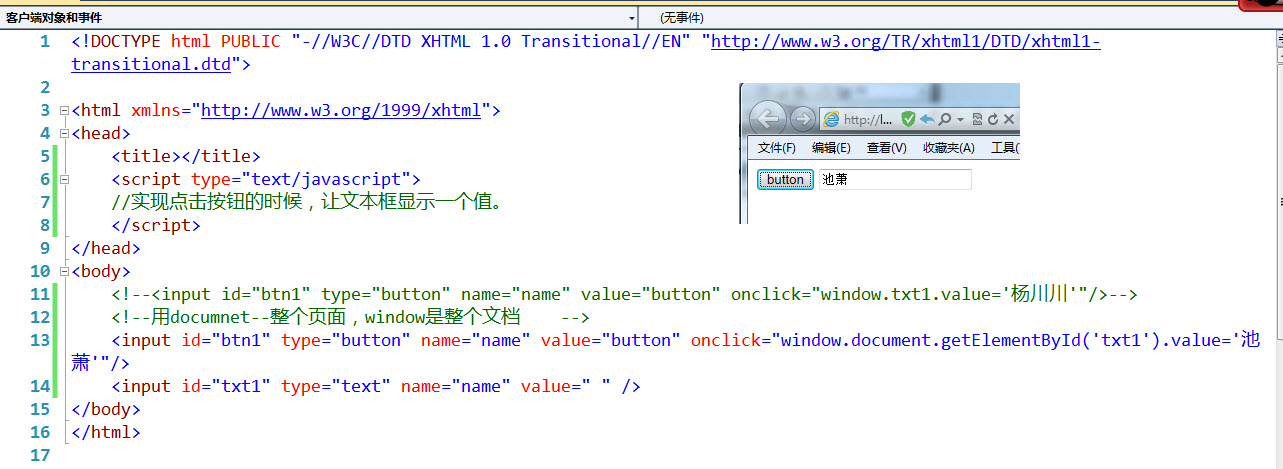Image resolution: width=1283 pixels, height=469 pixels.
Task: Click the Internet Explorer logo in address bar
Action: tap(831, 119)
